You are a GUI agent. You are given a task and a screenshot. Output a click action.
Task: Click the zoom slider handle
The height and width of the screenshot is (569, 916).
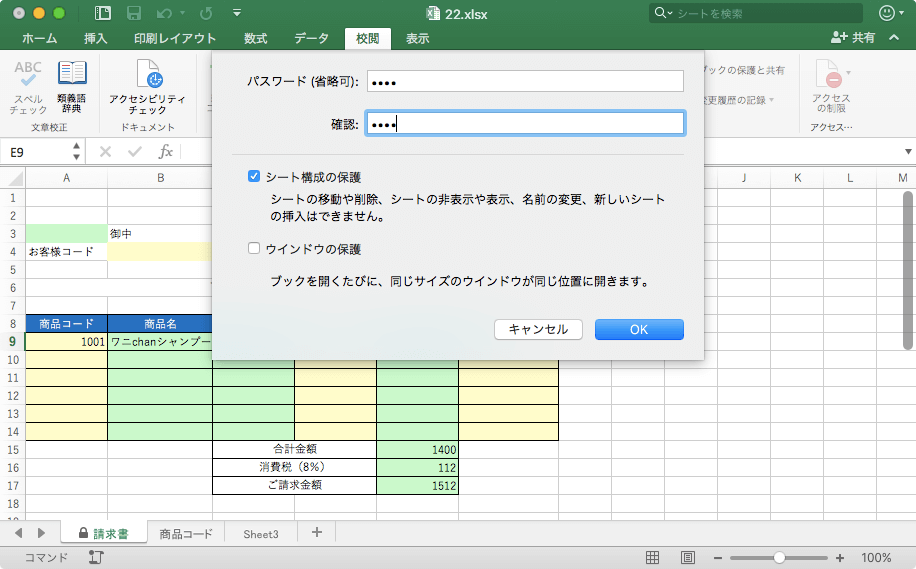click(779, 558)
